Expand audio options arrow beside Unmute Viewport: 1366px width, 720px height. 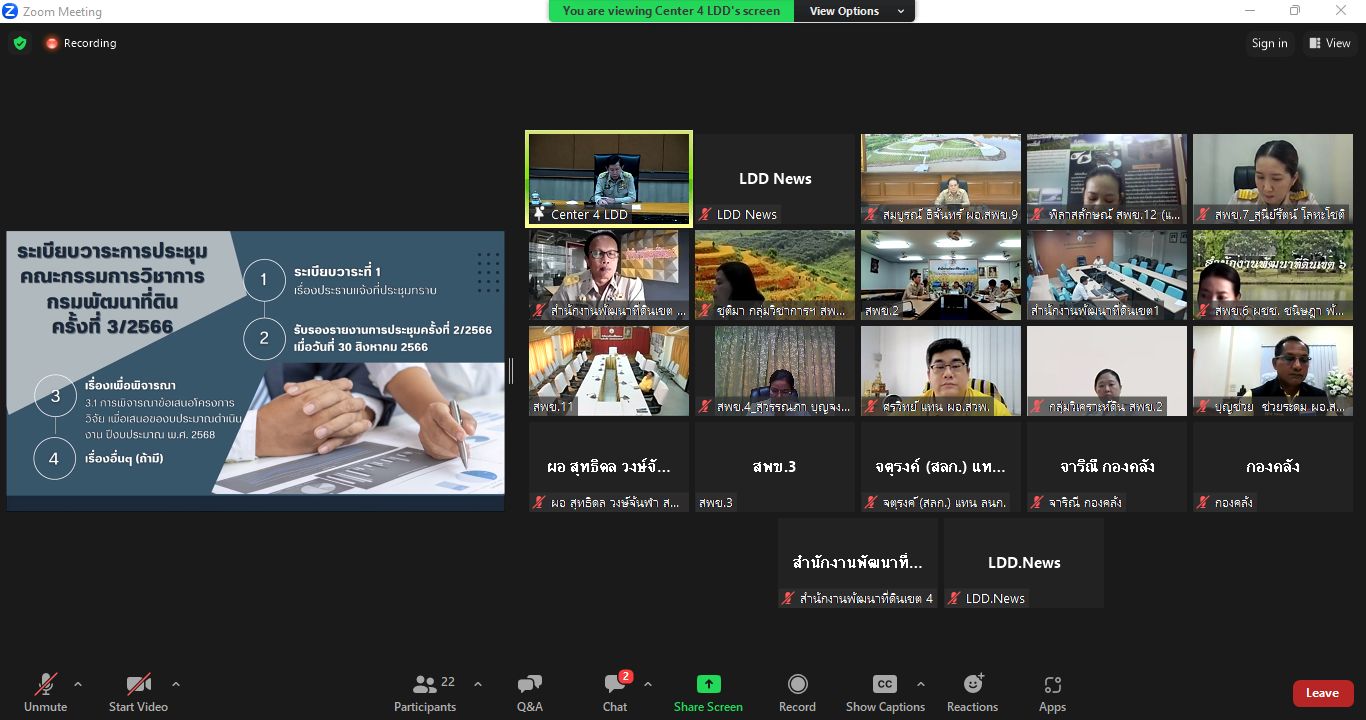click(78, 685)
